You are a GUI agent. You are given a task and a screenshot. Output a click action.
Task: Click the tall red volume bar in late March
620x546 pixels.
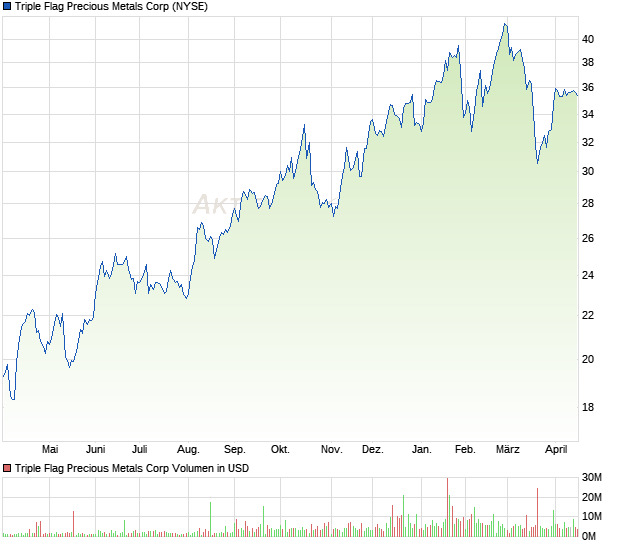pyautogui.click(x=537, y=512)
